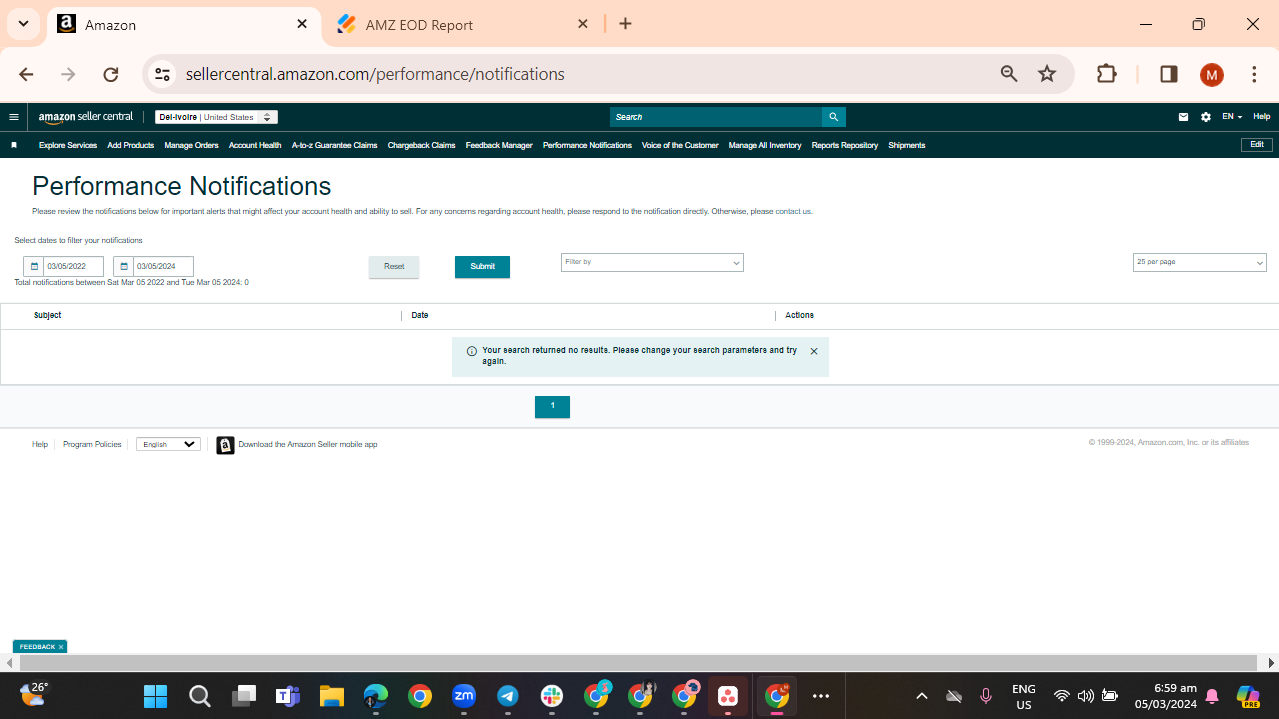Open the messages envelope icon

(1184, 117)
